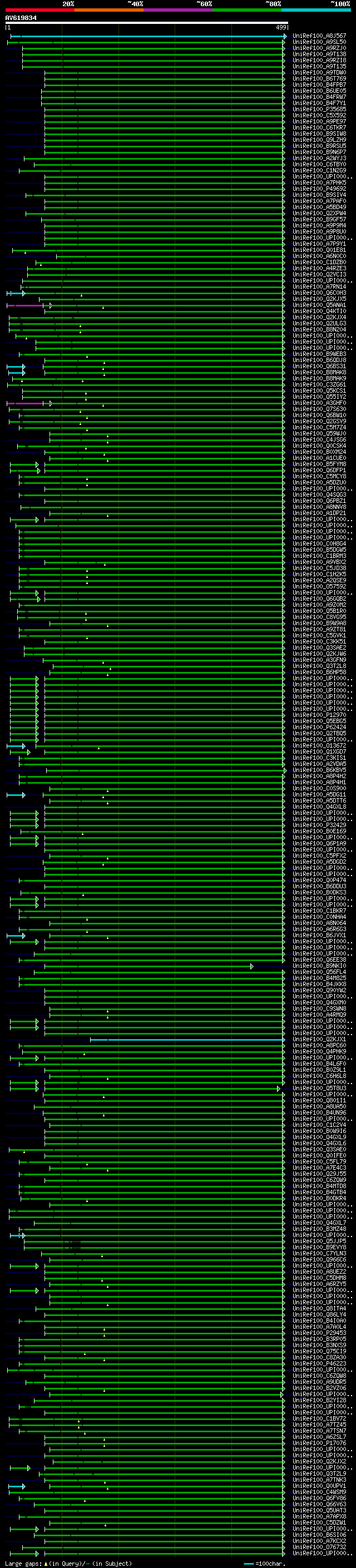
Task: Select the UniRef100_O76732 label
Action: 319,1547
